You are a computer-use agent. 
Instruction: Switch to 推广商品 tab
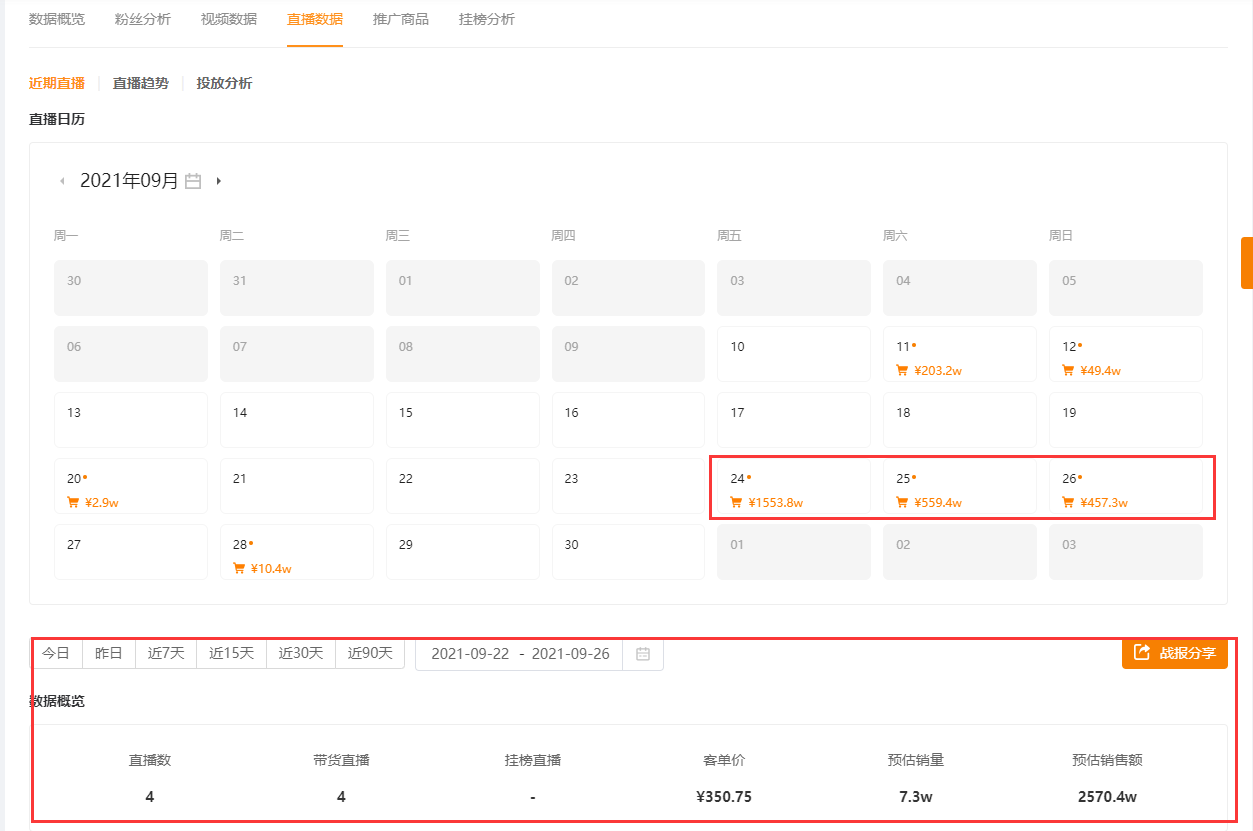pyautogui.click(x=401, y=19)
